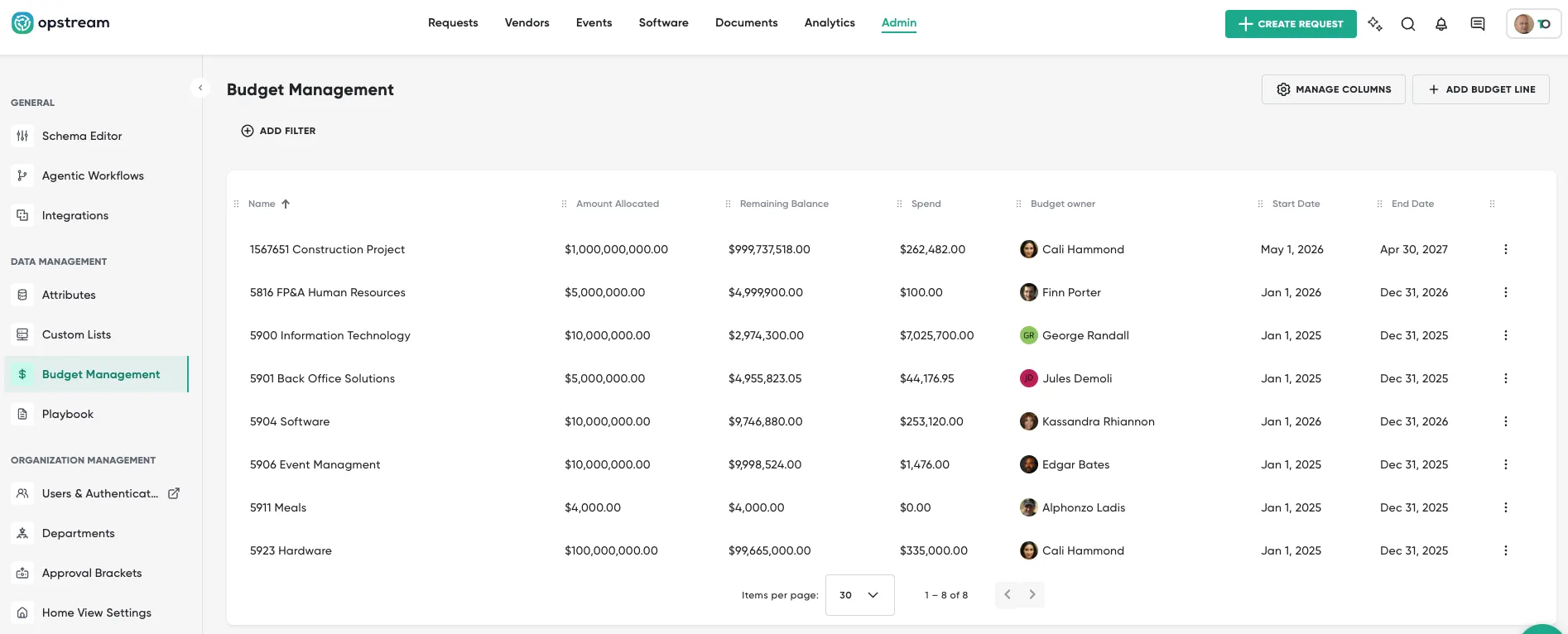Image resolution: width=1568 pixels, height=634 pixels.
Task: Select the 5900 Information Technology name
Action: [330, 335]
